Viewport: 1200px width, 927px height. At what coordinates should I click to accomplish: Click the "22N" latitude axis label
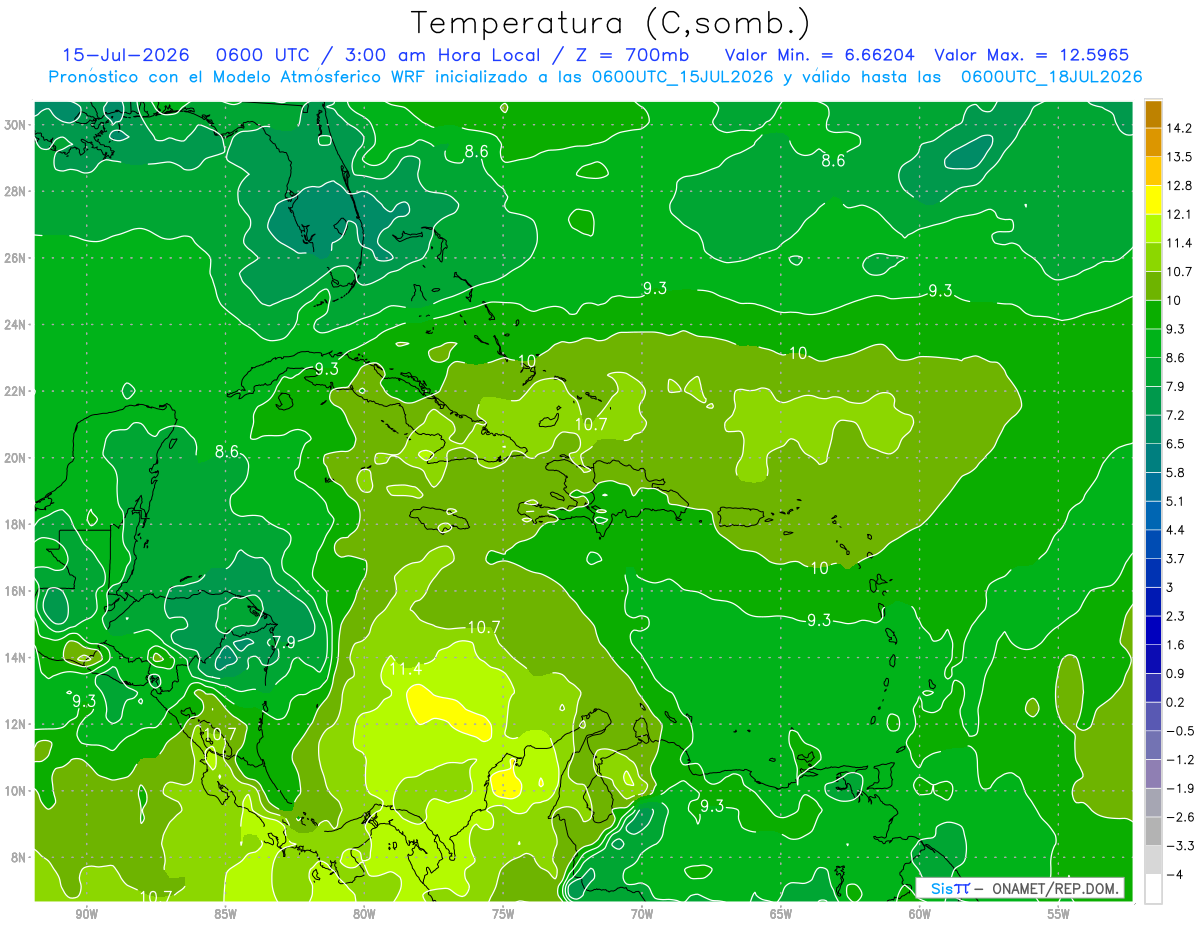[x=17, y=391]
